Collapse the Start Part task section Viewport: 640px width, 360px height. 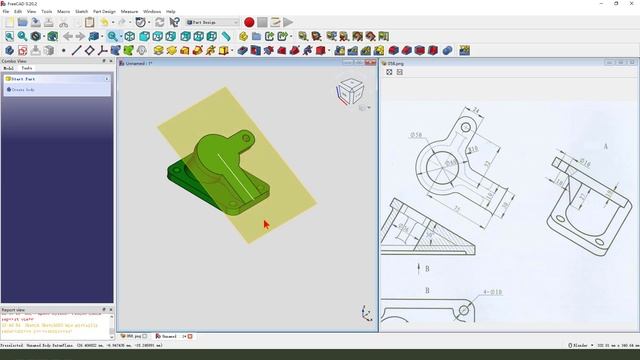(x=107, y=79)
